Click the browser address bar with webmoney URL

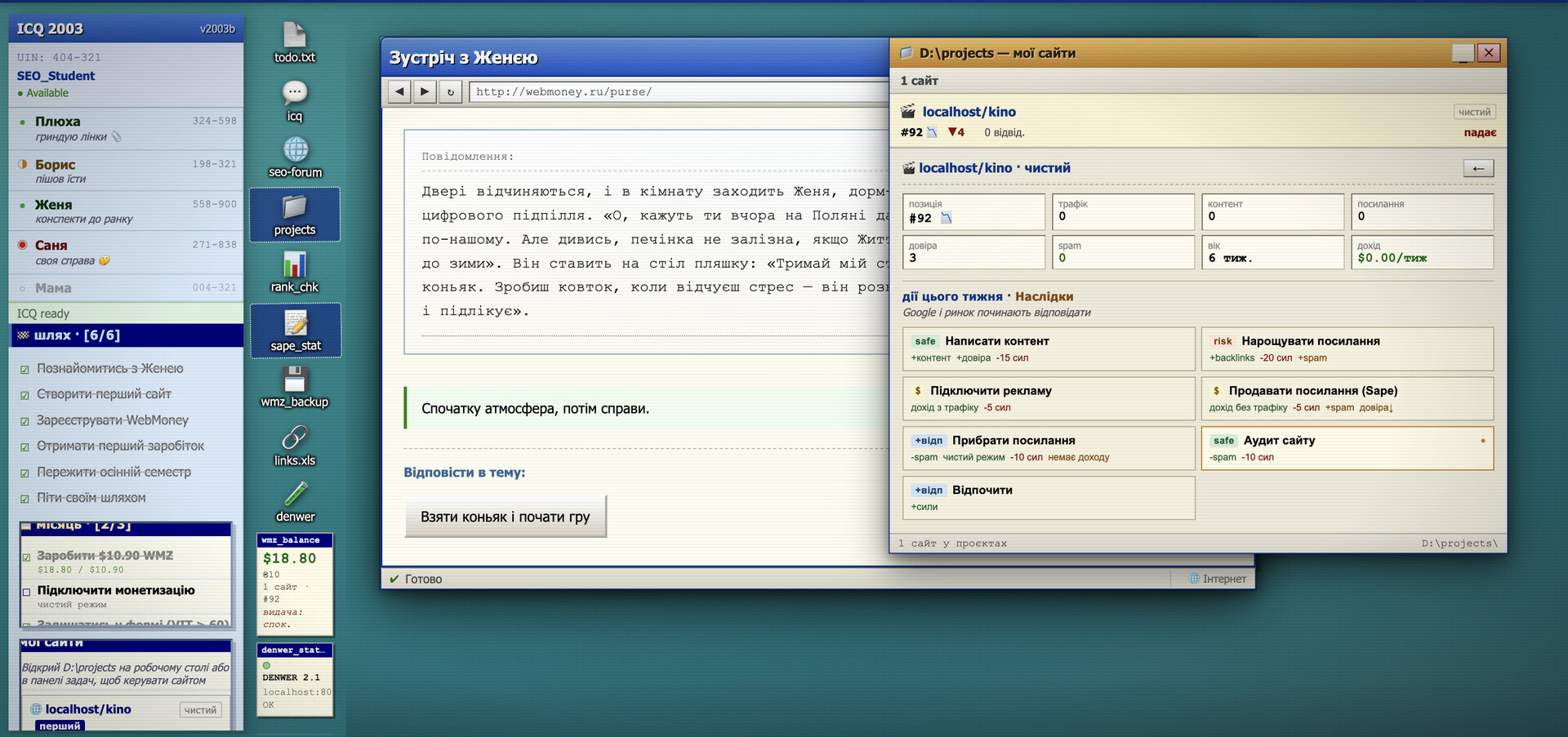678,91
